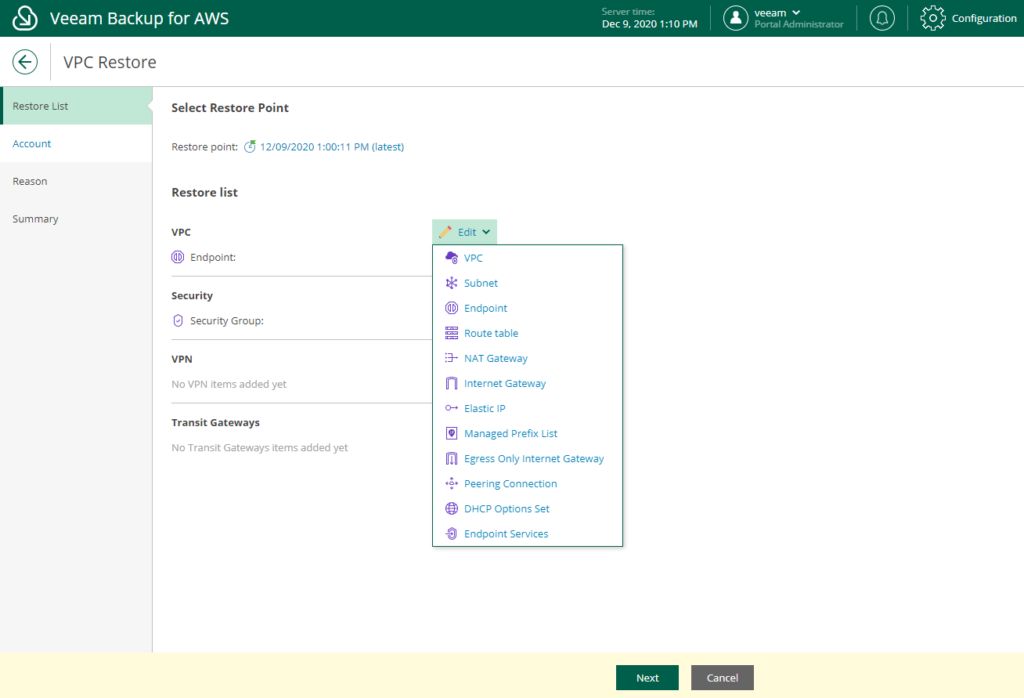Click the 'No VPN items added yet' text
1024x698 pixels.
(229, 384)
